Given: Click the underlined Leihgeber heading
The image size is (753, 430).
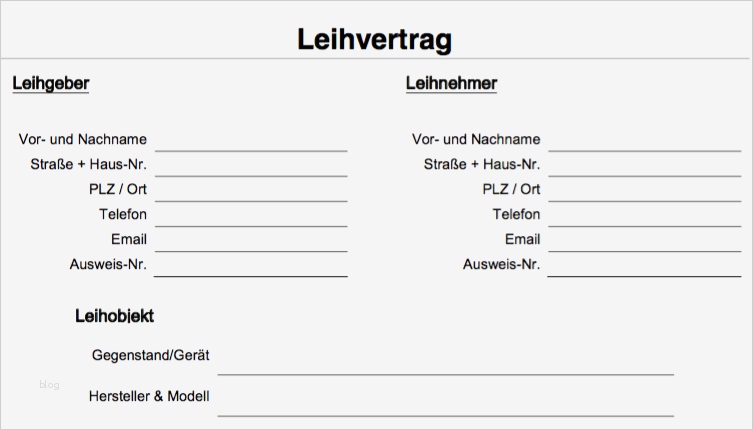Looking at the screenshot, I should (x=51, y=83).
